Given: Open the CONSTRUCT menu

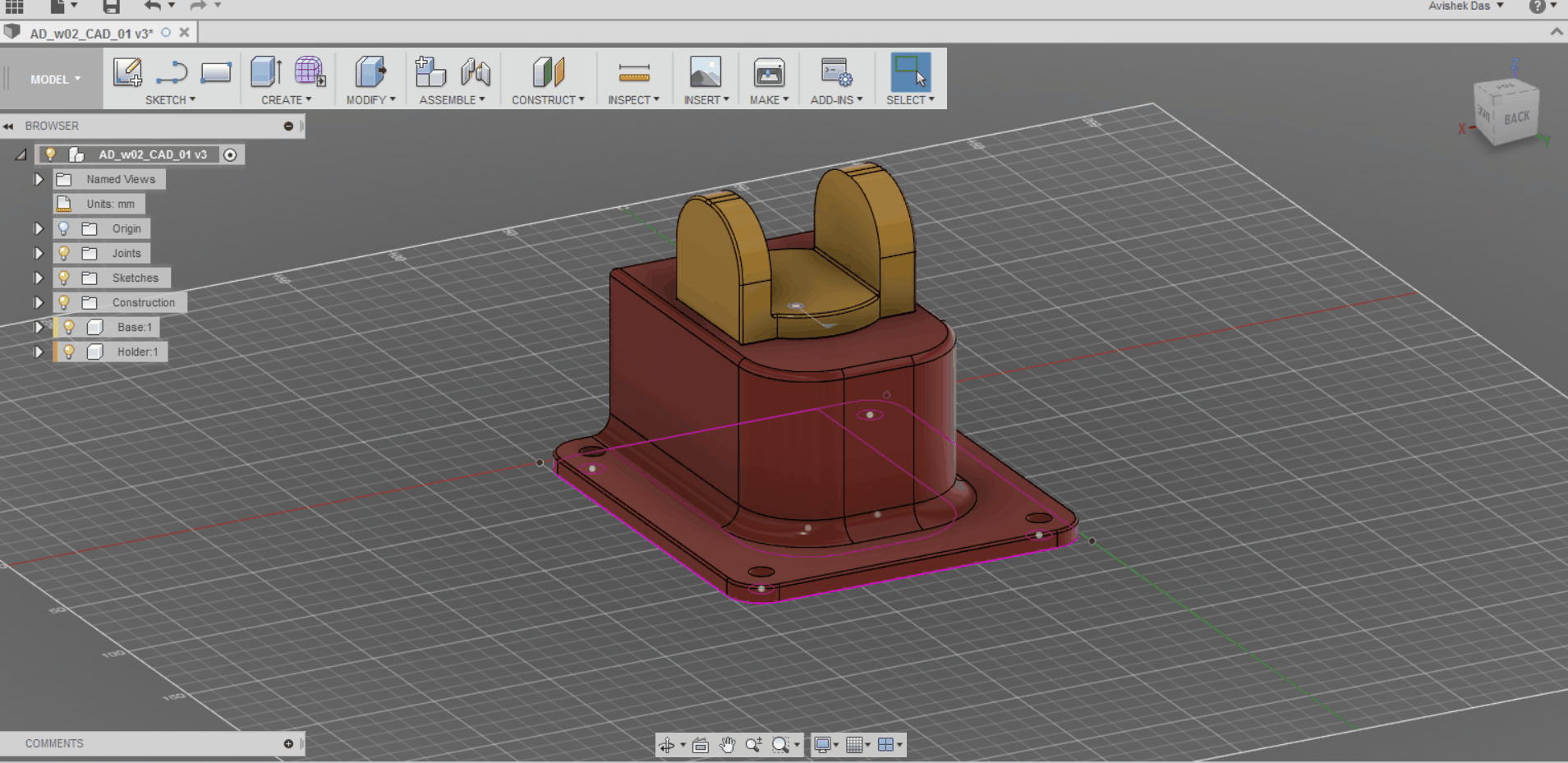Looking at the screenshot, I should click(548, 100).
